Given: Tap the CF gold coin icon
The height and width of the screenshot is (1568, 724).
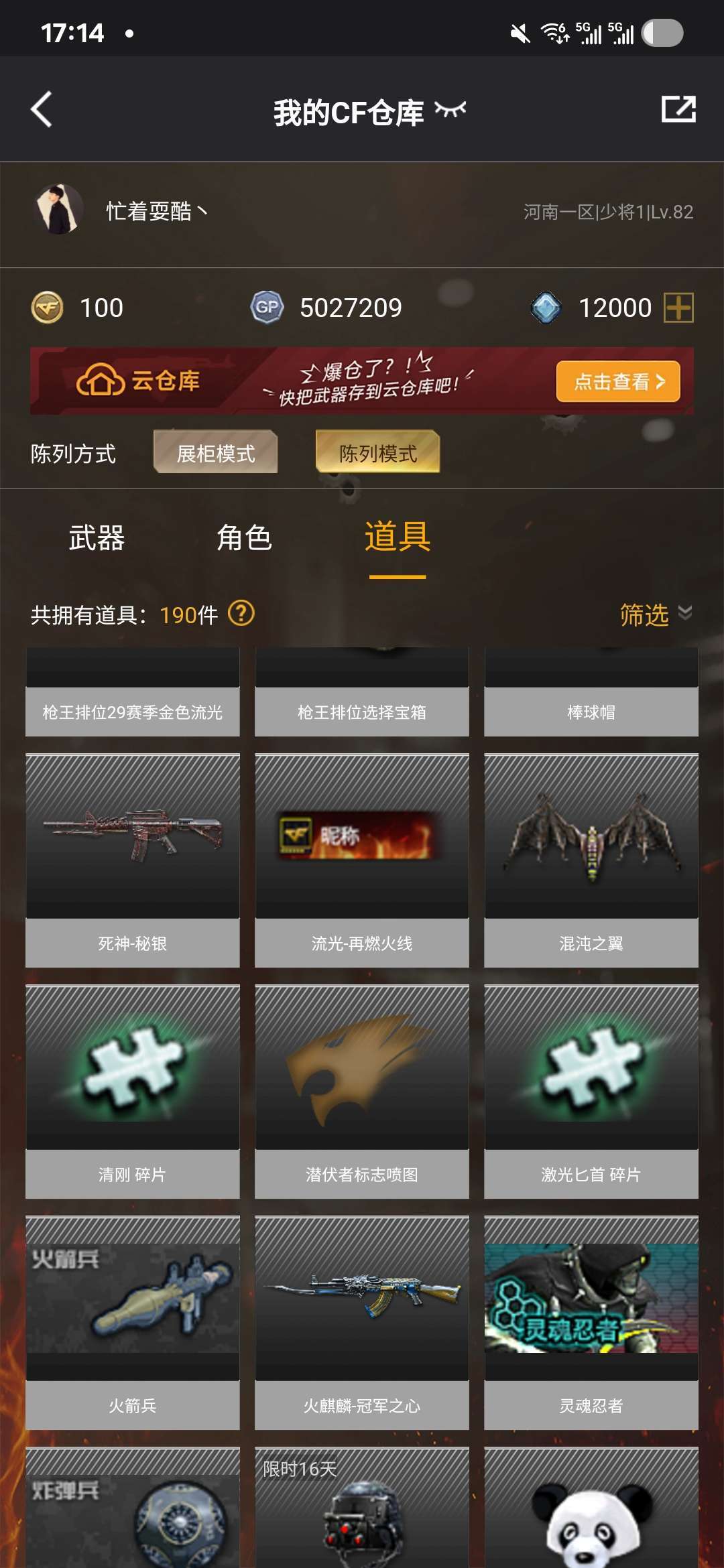Looking at the screenshot, I should pyautogui.click(x=48, y=308).
